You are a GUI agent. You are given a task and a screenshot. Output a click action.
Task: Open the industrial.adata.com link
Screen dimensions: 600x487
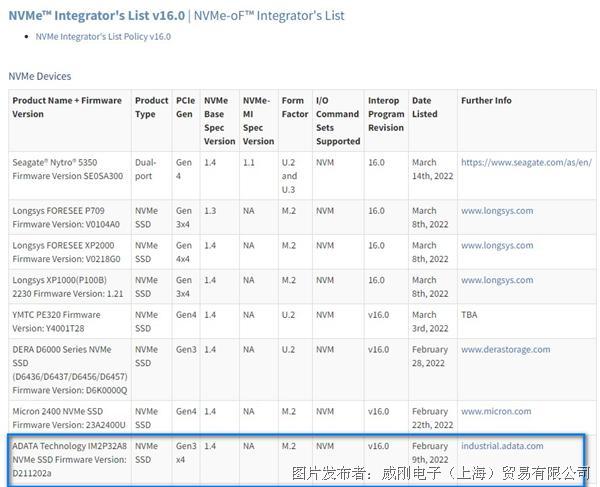tap(502, 446)
